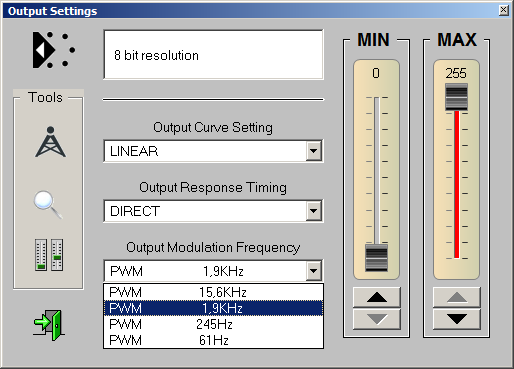Expand the Output Response Timing DIRECT dropdown
The width and height of the screenshot is (514, 369).
click(x=313, y=211)
